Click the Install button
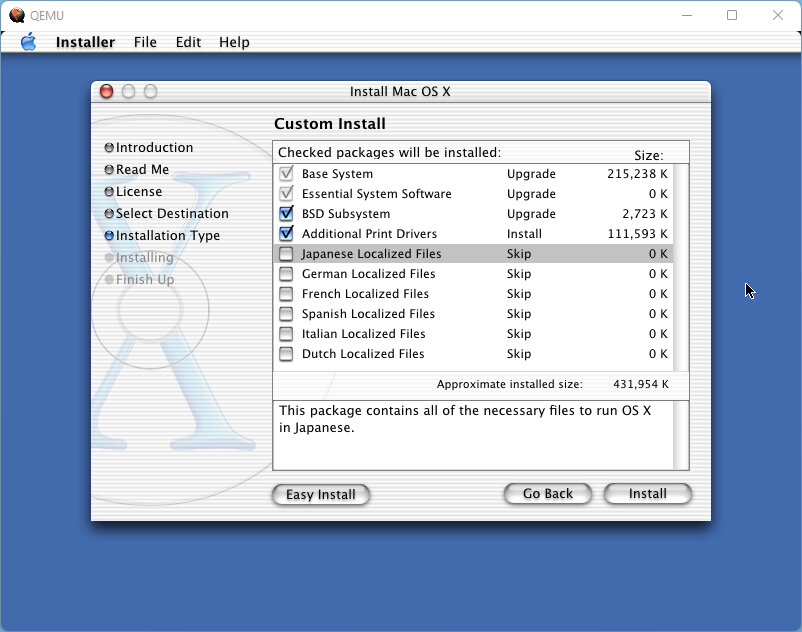Viewport: 802px width, 632px height. tap(647, 494)
